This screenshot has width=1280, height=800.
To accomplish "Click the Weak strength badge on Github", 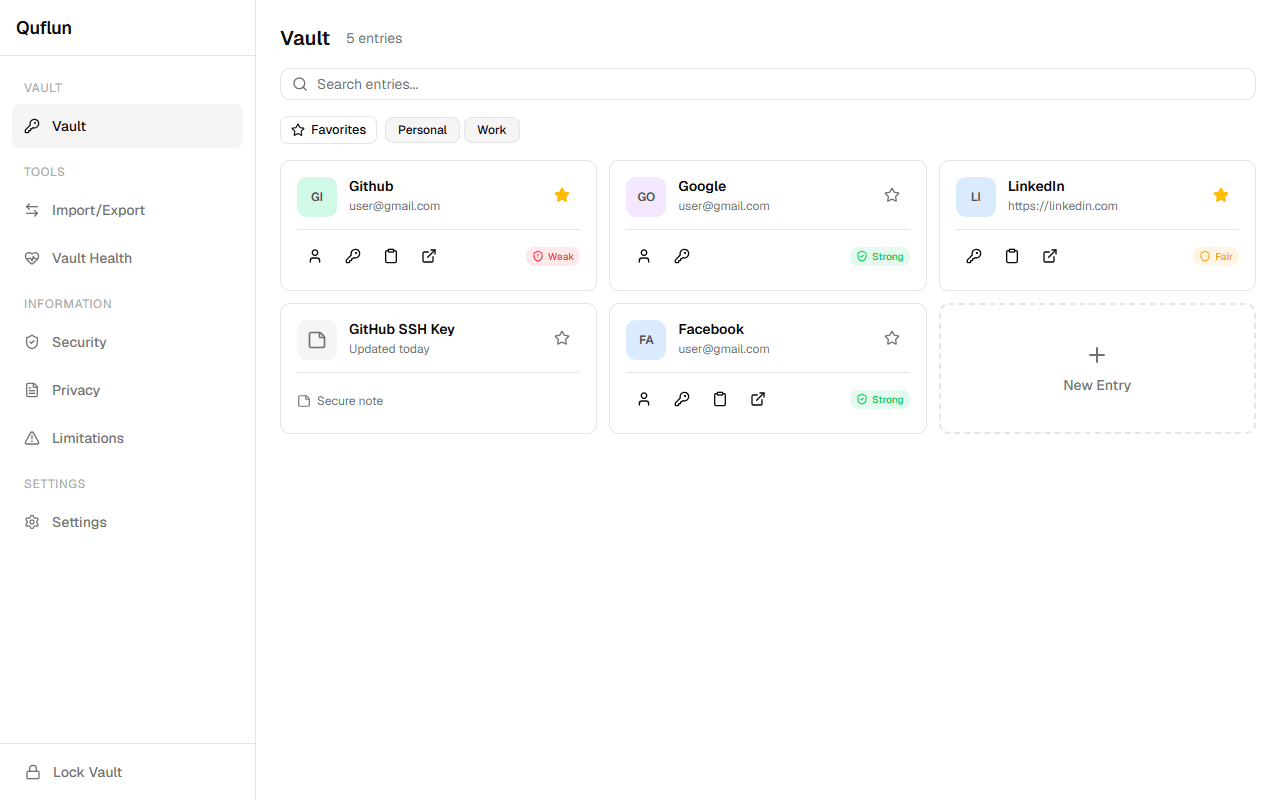I will pyautogui.click(x=553, y=257).
